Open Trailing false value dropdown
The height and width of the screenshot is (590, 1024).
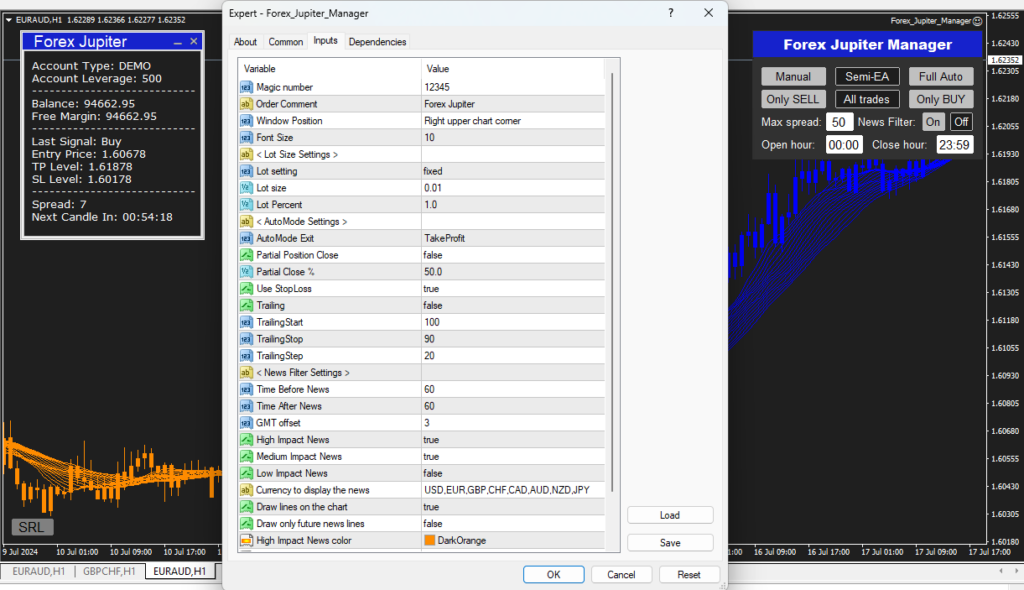click(513, 305)
